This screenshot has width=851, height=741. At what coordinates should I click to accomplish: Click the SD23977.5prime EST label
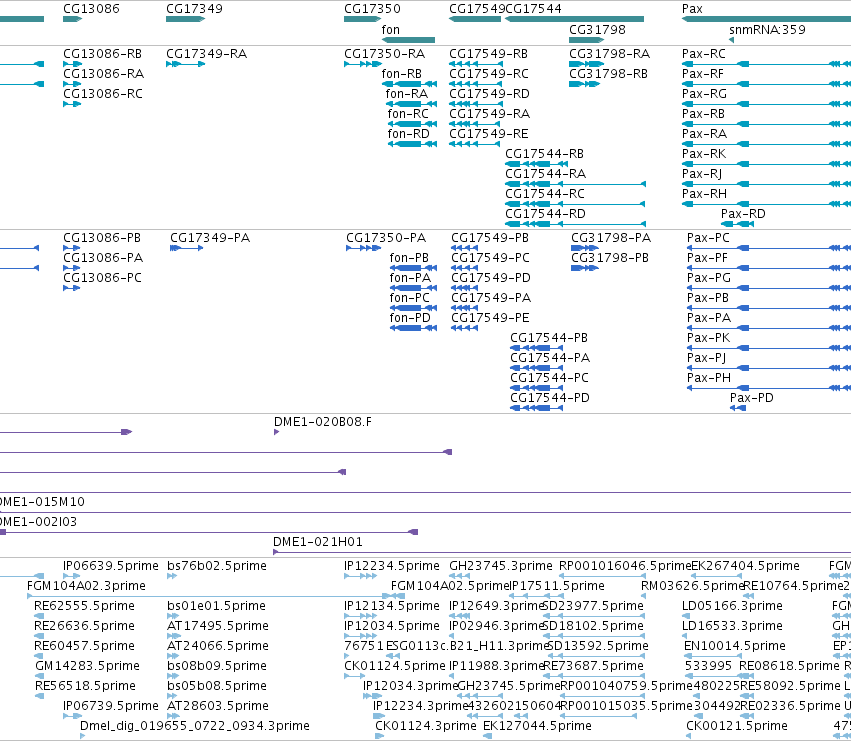tap(593, 606)
